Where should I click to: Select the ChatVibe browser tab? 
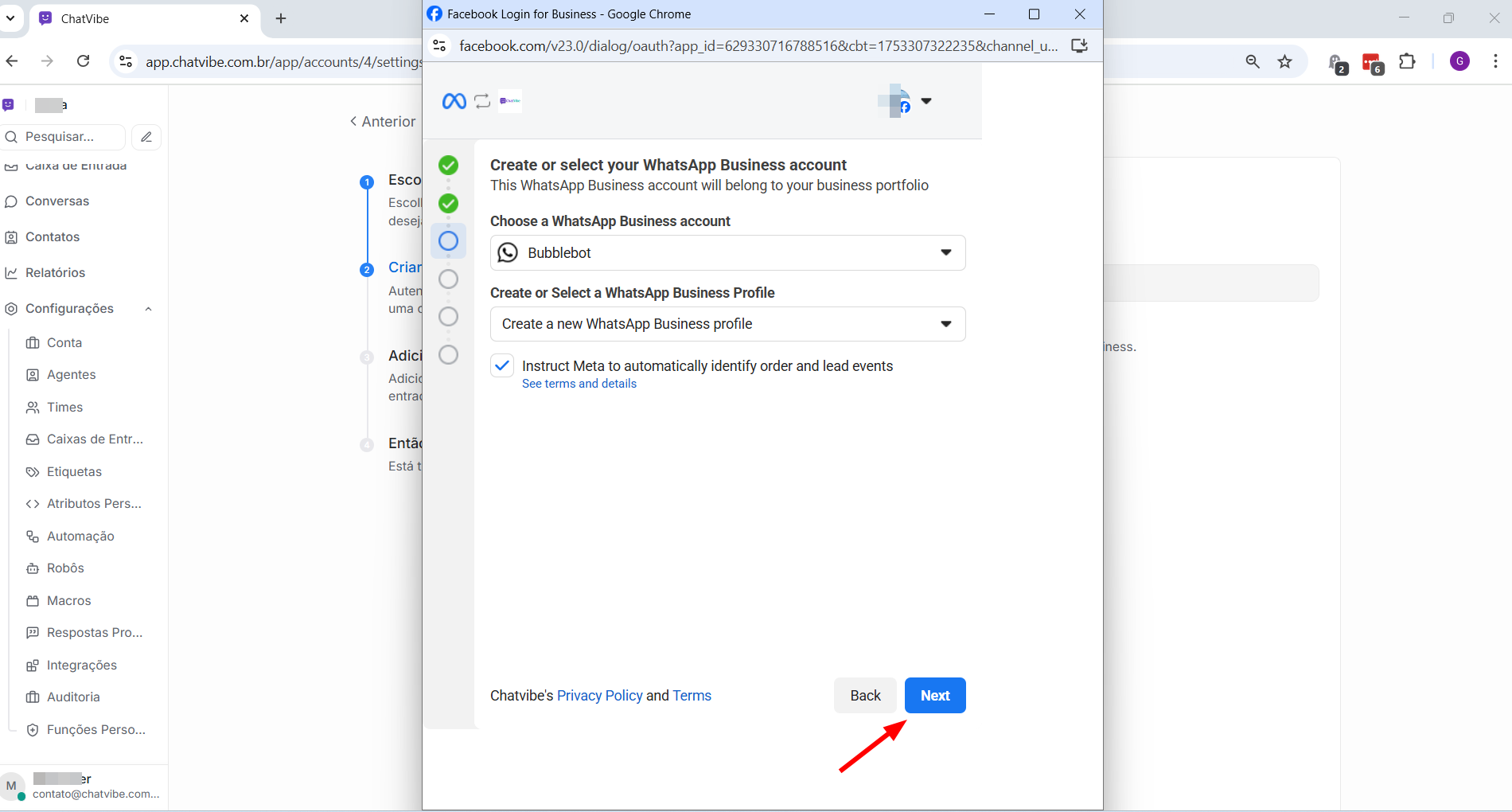pyautogui.click(x=145, y=18)
